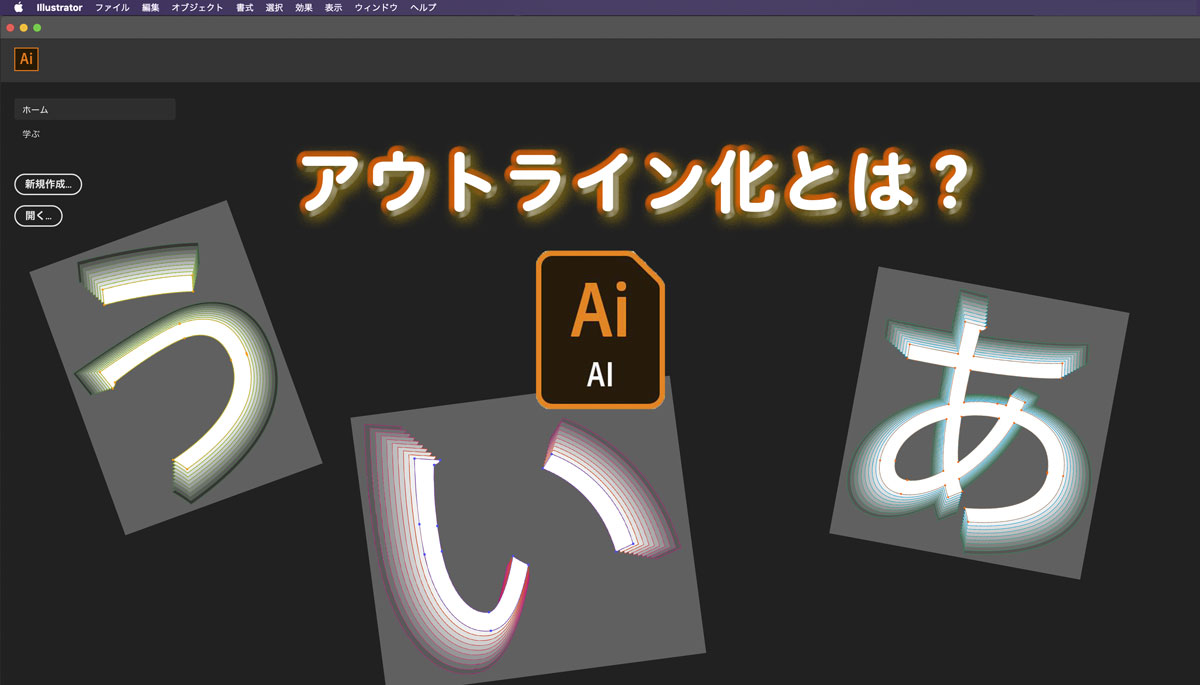This screenshot has height=685, width=1200.
Task: Open the 選択 menu
Action: coord(274,7)
